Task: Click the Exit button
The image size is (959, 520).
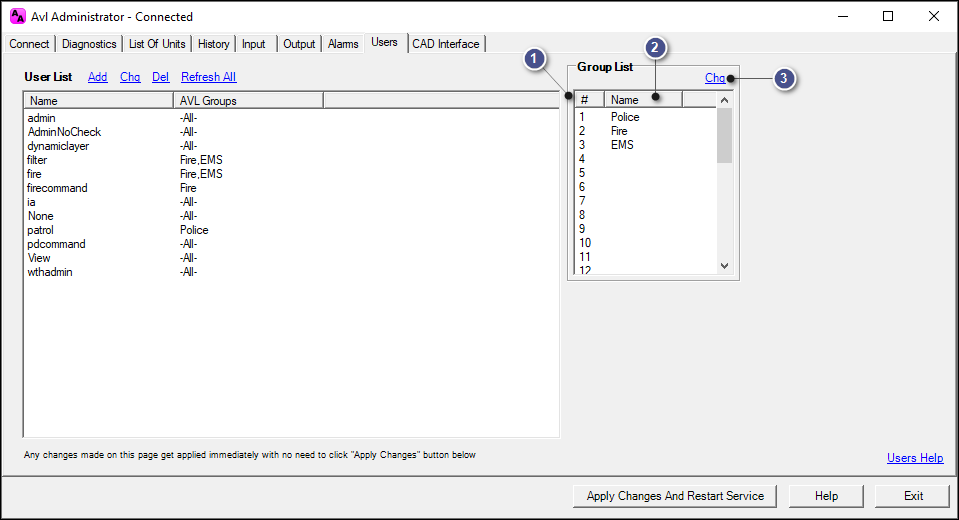Action: pyautogui.click(x=913, y=496)
